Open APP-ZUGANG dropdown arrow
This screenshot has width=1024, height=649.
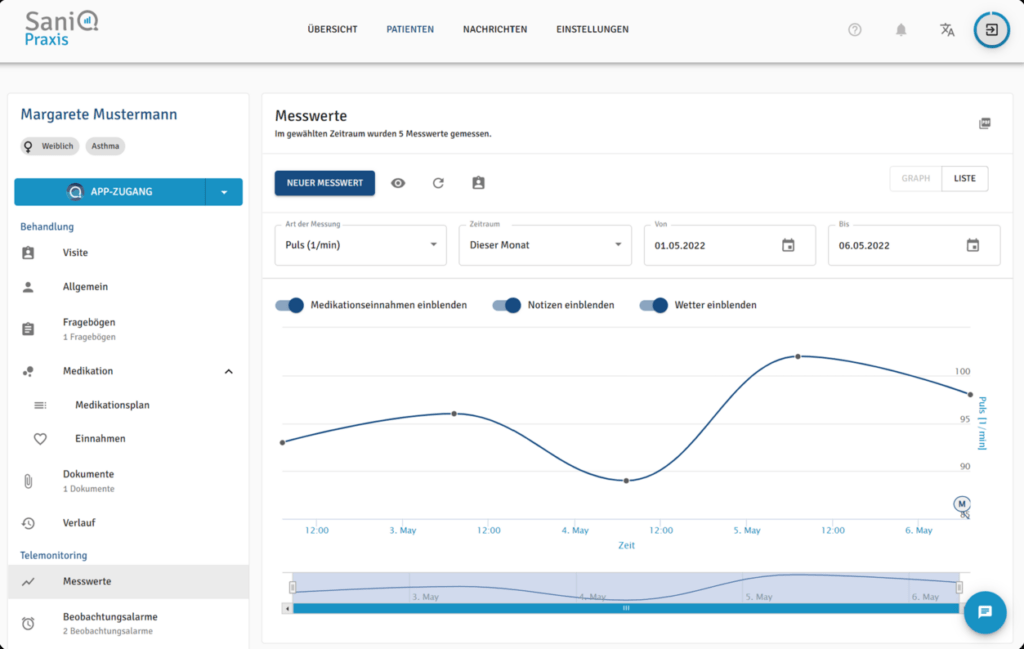click(x=224, y=192)
